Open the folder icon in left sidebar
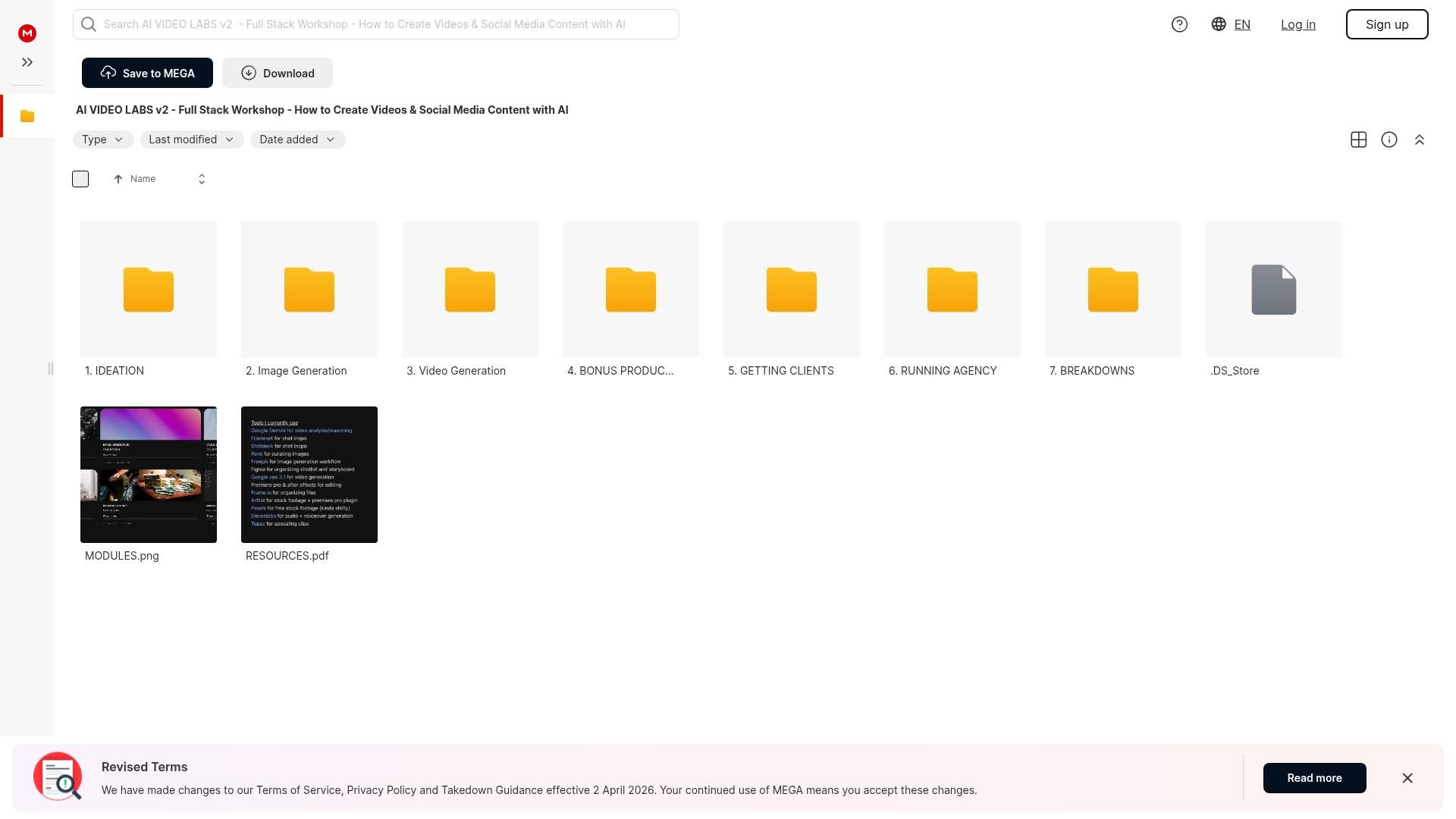Viewport: 1456px width, 819px height. point(27,116)
